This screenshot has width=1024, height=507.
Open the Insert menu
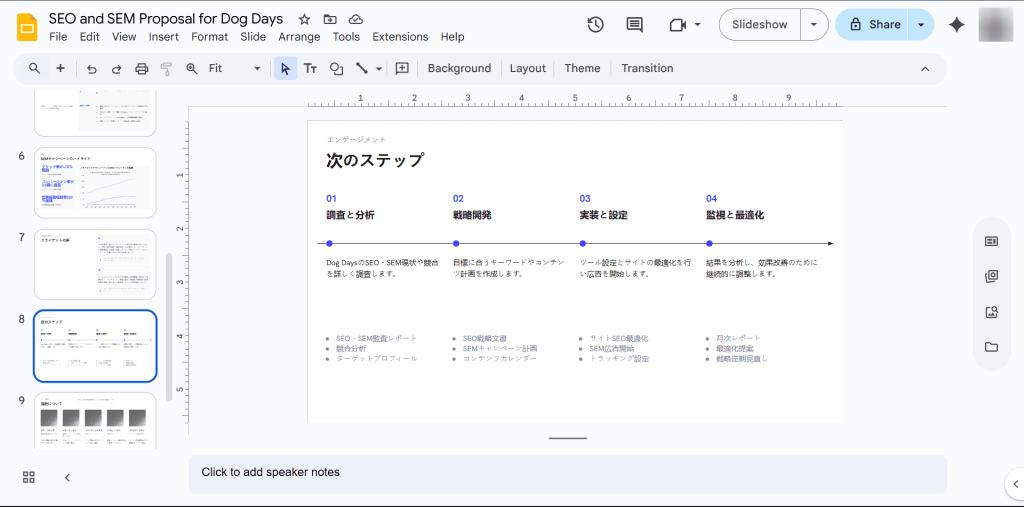[x=163, y=37]
